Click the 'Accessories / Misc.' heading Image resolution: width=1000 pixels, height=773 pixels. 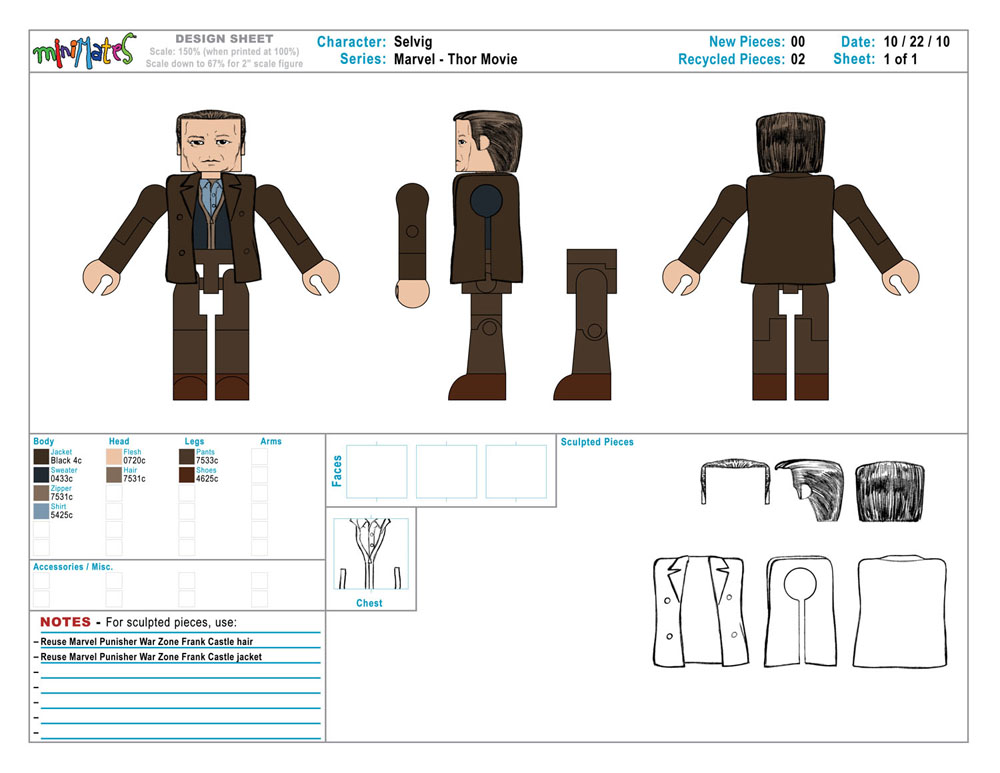[73, 566]
